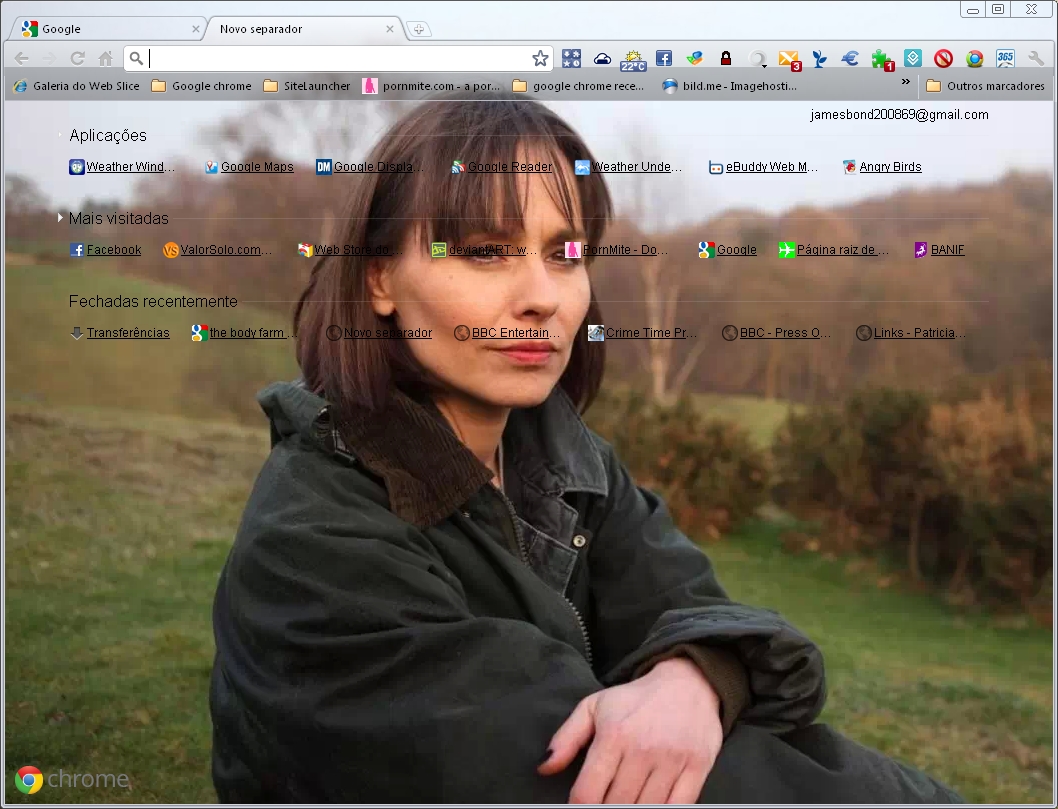Image resolution: width=1058 pixels, height=809 pixels.
Task: Reopen BBC - Press O... closed tab
Action: (776, 333)
